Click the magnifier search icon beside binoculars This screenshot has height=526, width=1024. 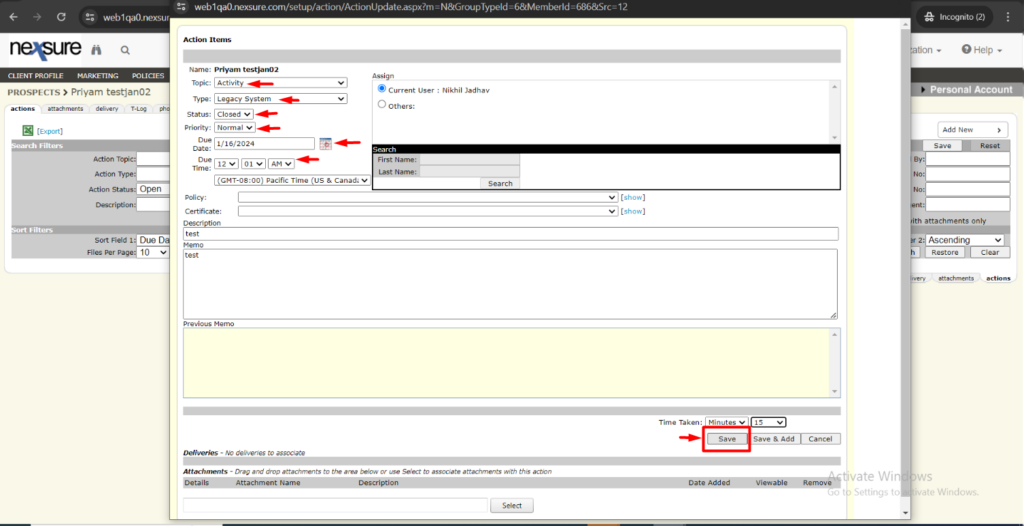coord(125,50)
